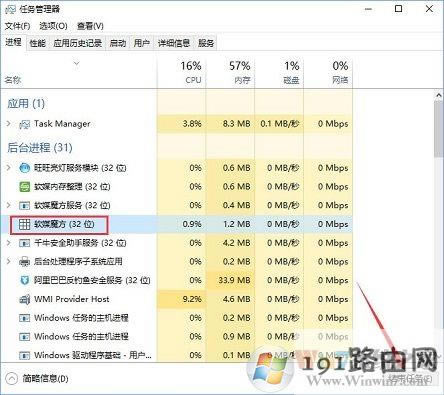The width and height of the screenshot is (444, 395).
Task: Select the 软媒内存整理 (32 位) row
Action: click(x=177, y=187)
